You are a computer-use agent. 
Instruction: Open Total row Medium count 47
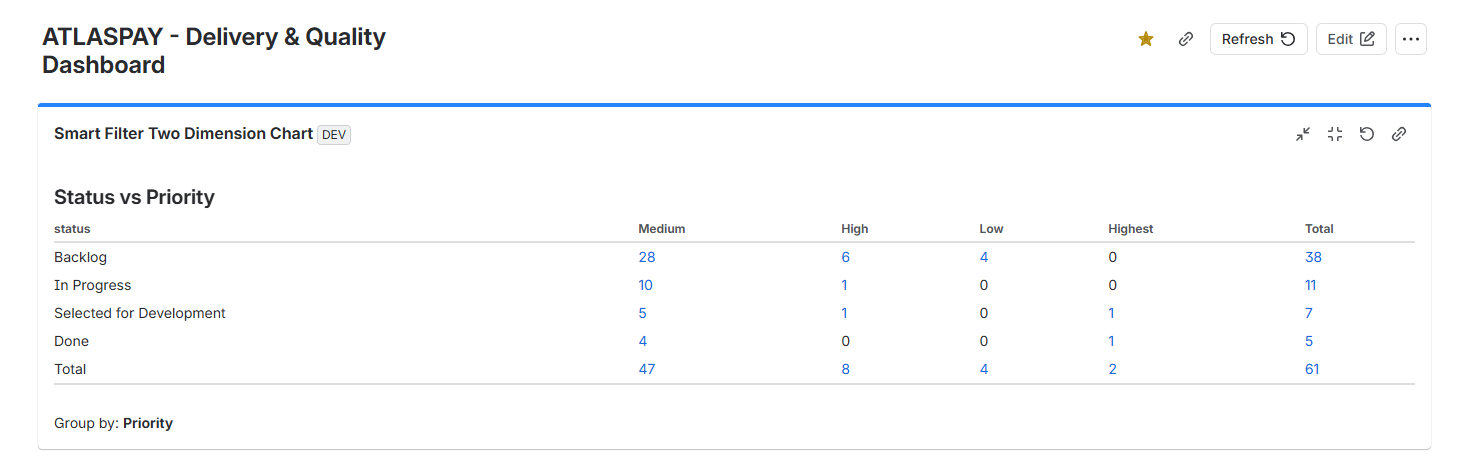[647, 369]
